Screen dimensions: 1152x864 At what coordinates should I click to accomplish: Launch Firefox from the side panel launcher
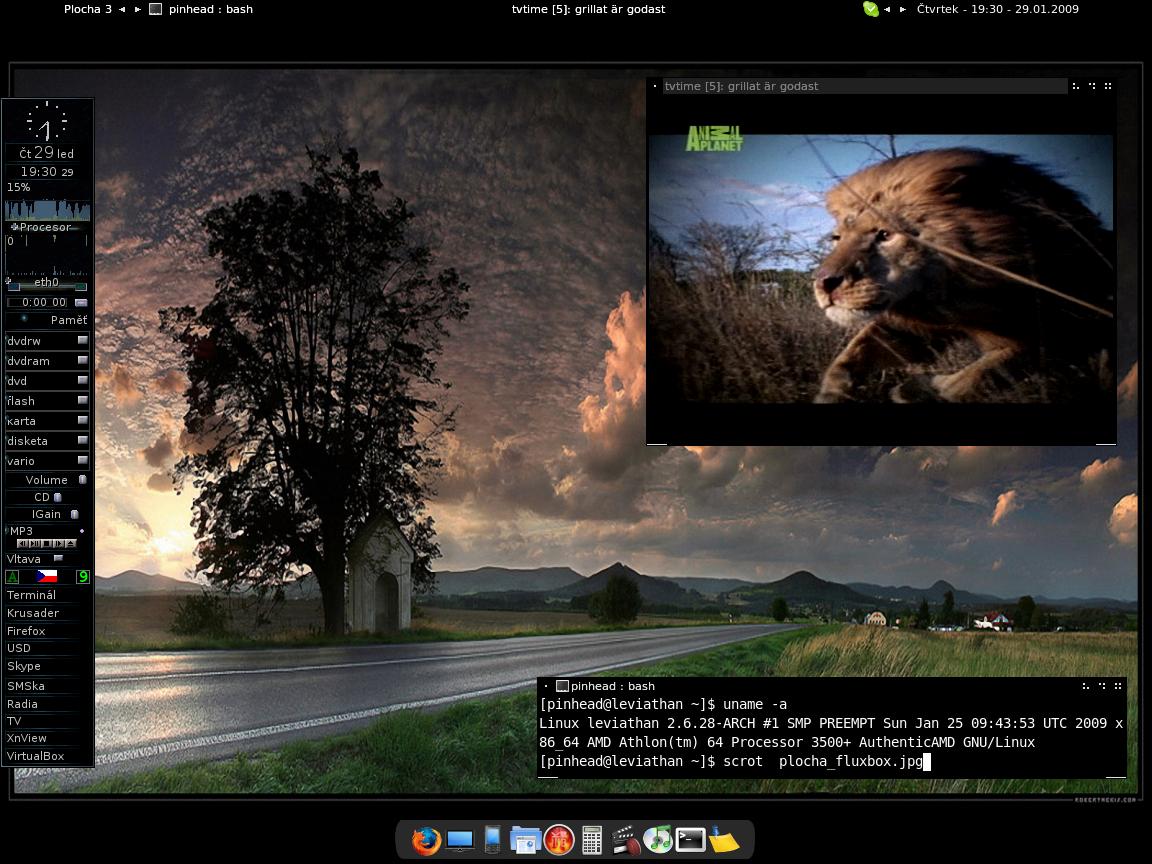26,631
